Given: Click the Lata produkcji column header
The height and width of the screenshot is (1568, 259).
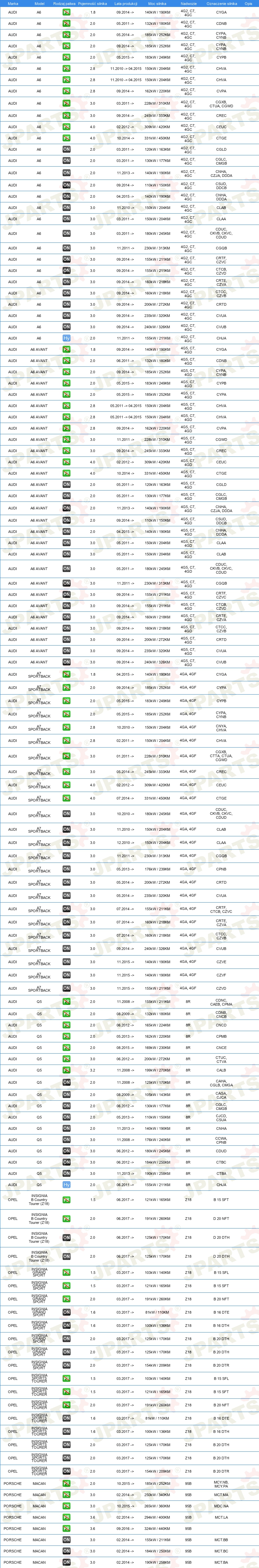Looking at the screenshot, I should click(x=126, y=4).
